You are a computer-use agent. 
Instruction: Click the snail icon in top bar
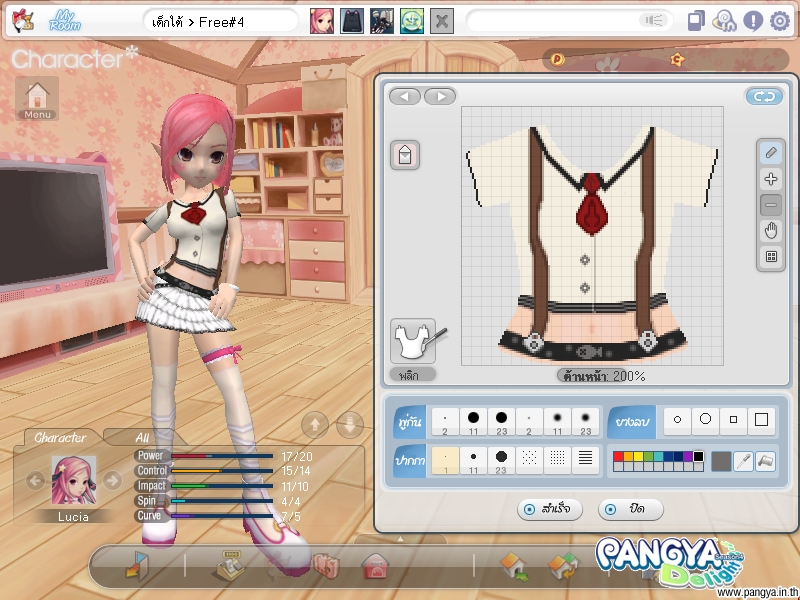click(724, 21)
